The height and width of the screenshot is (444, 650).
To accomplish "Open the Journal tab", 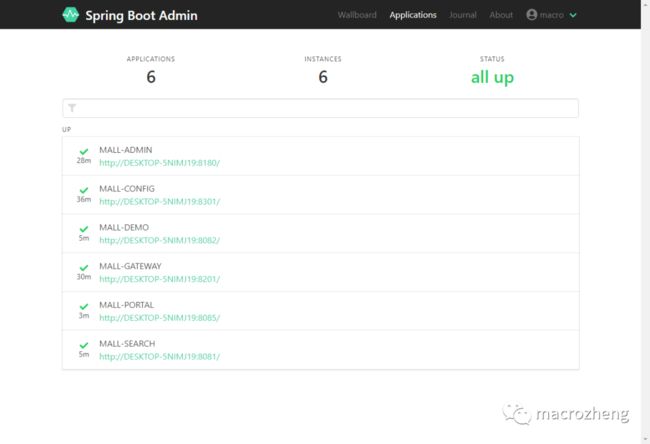I will (463, 15).
